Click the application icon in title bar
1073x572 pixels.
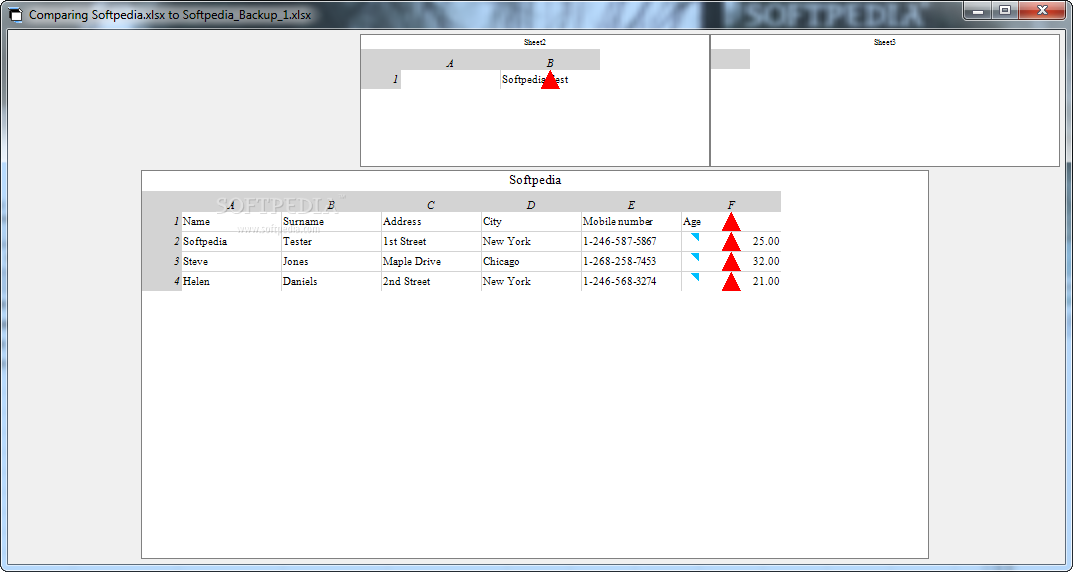click(16, 14)
